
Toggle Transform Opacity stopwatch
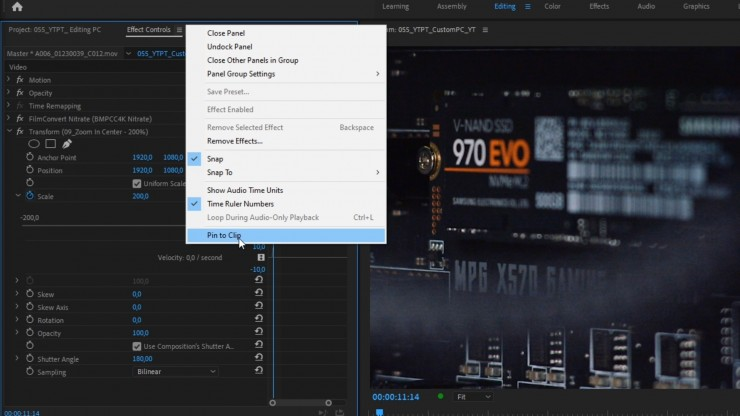click(x=30, y=332)
